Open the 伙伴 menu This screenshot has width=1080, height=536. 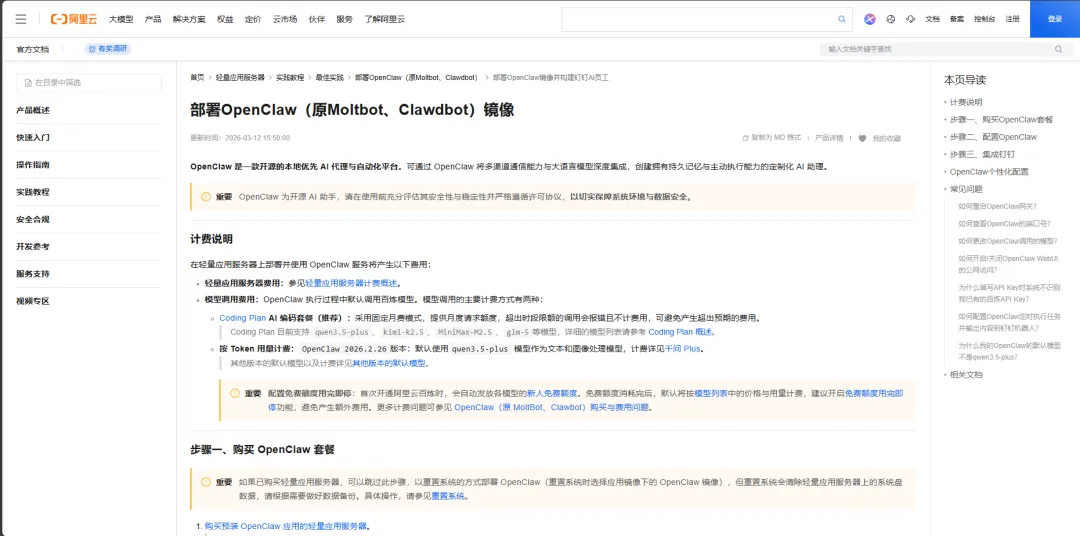(317, 19)
